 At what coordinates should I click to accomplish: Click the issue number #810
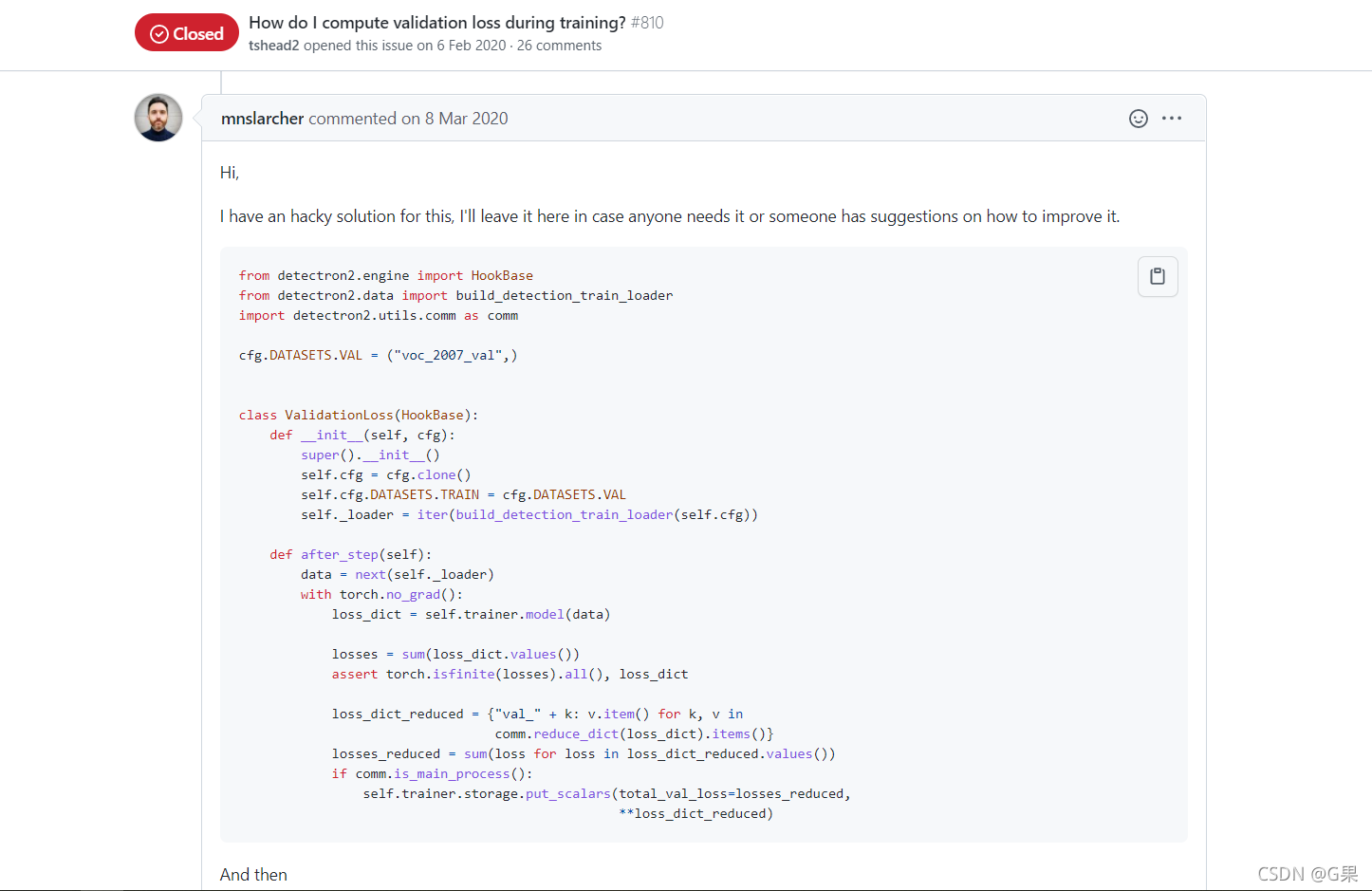click(647, 22)
